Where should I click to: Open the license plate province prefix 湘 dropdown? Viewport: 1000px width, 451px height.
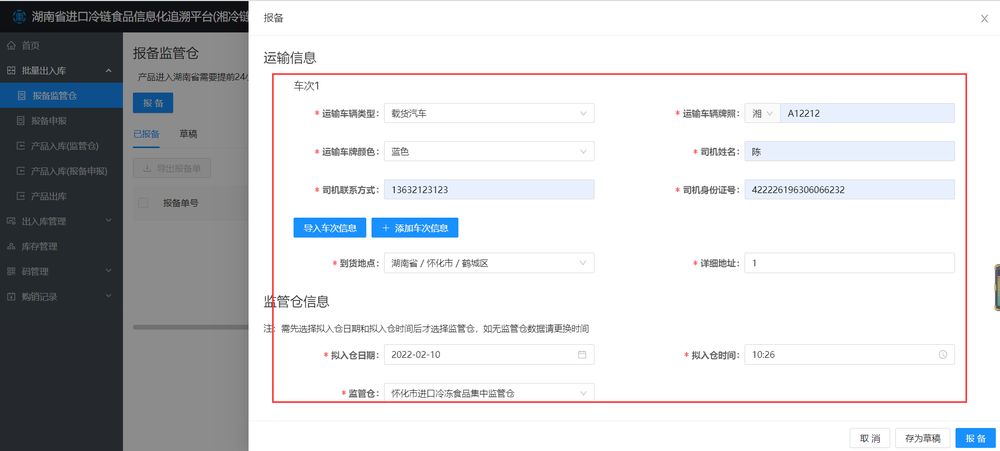[x=761, y=114]
